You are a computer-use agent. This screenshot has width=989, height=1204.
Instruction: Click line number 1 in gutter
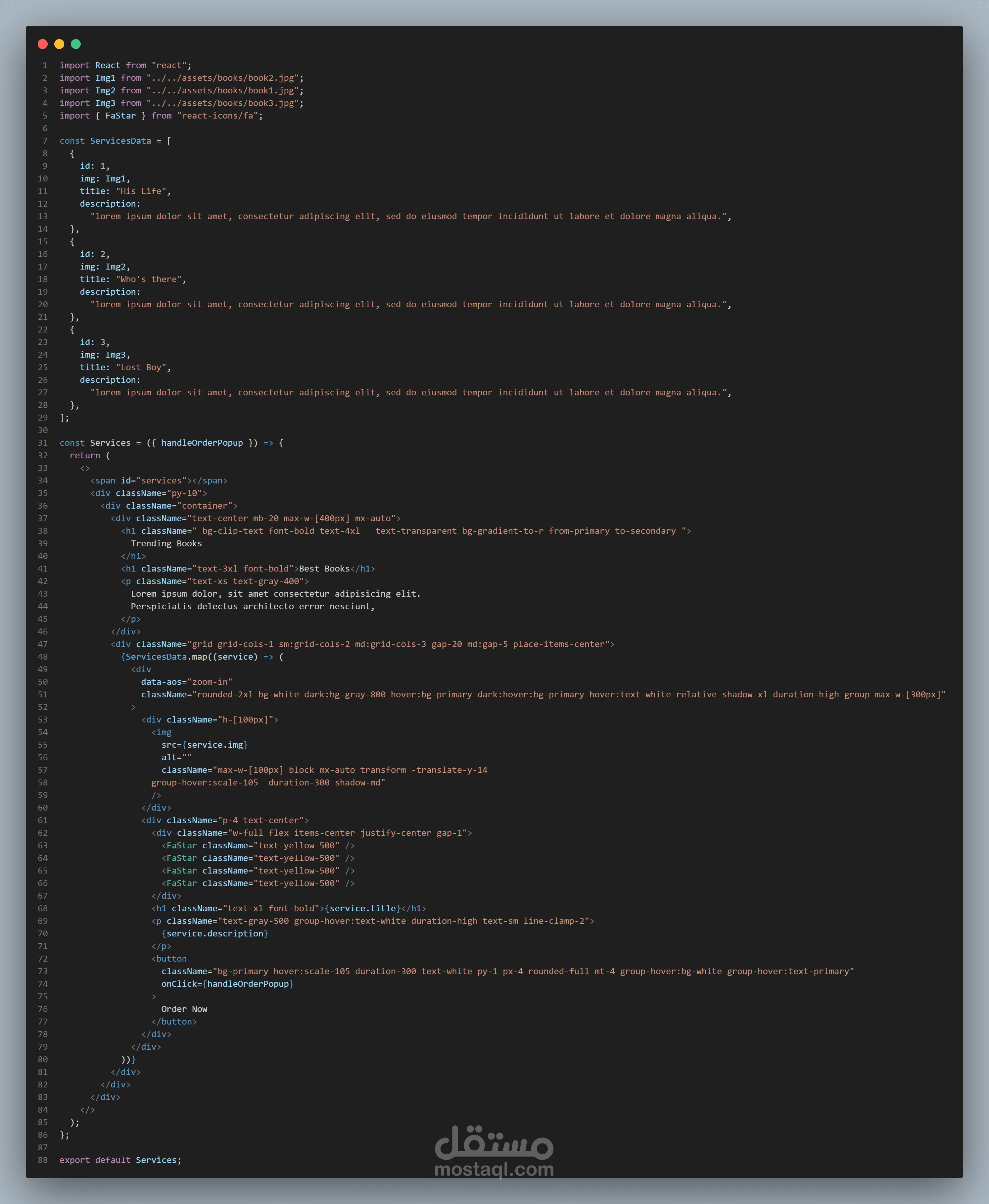[x=45, y=66]
